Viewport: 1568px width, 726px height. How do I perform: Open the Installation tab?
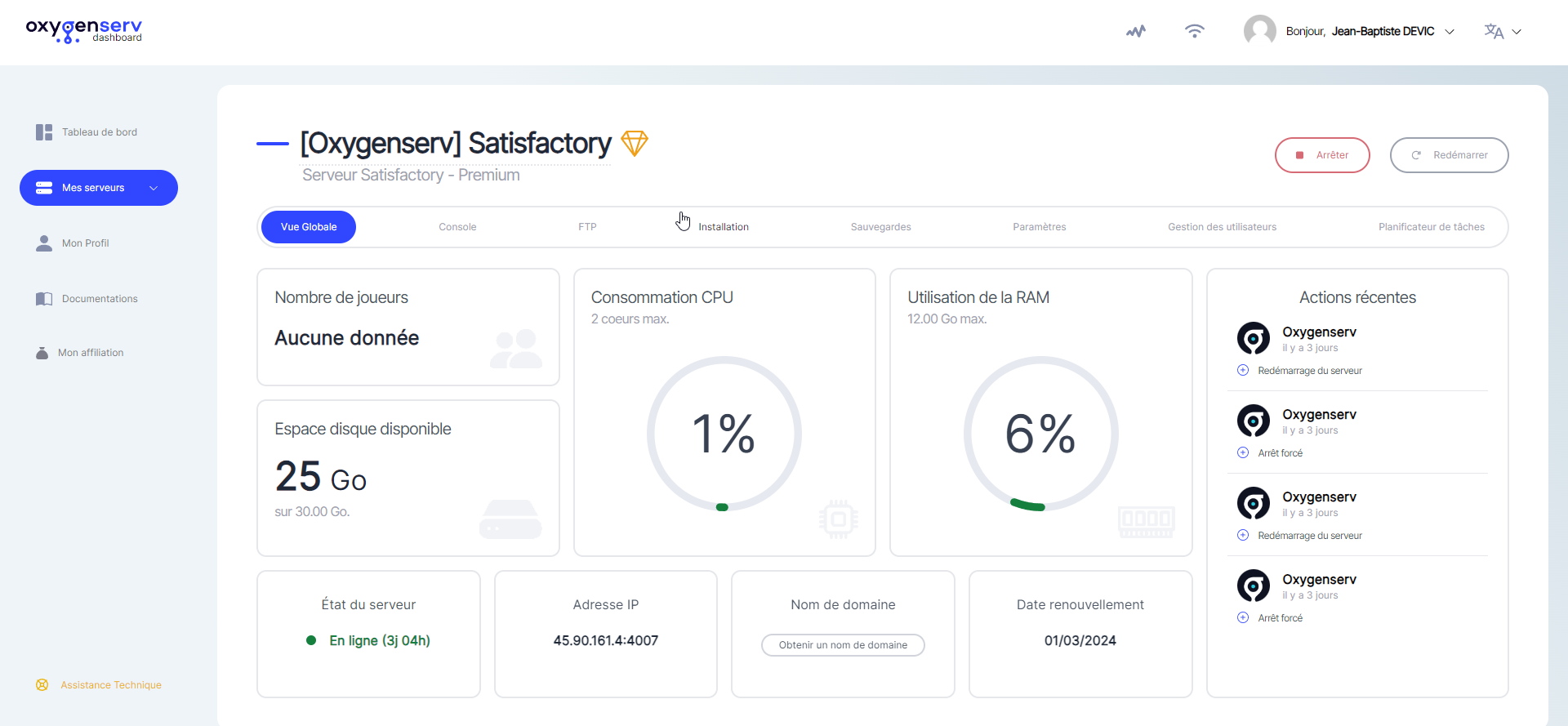[x=724, y=227]
